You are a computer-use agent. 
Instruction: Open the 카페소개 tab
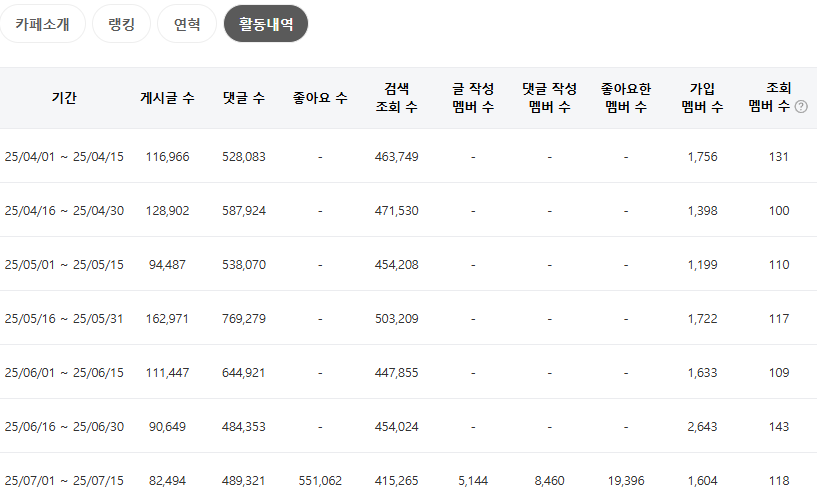[x=42, y=24]
